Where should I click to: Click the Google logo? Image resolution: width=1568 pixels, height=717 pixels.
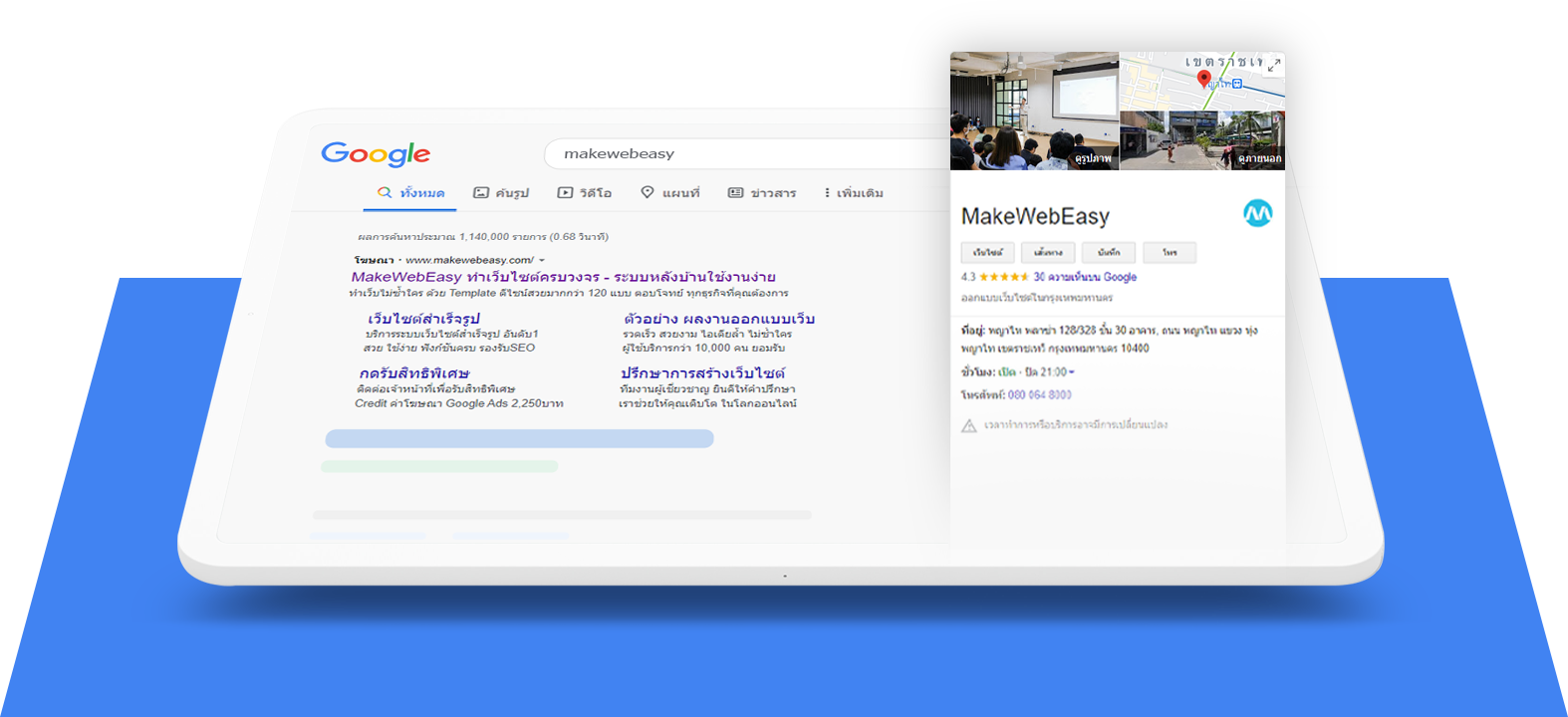pyautogui.click(x=376, y=154)
